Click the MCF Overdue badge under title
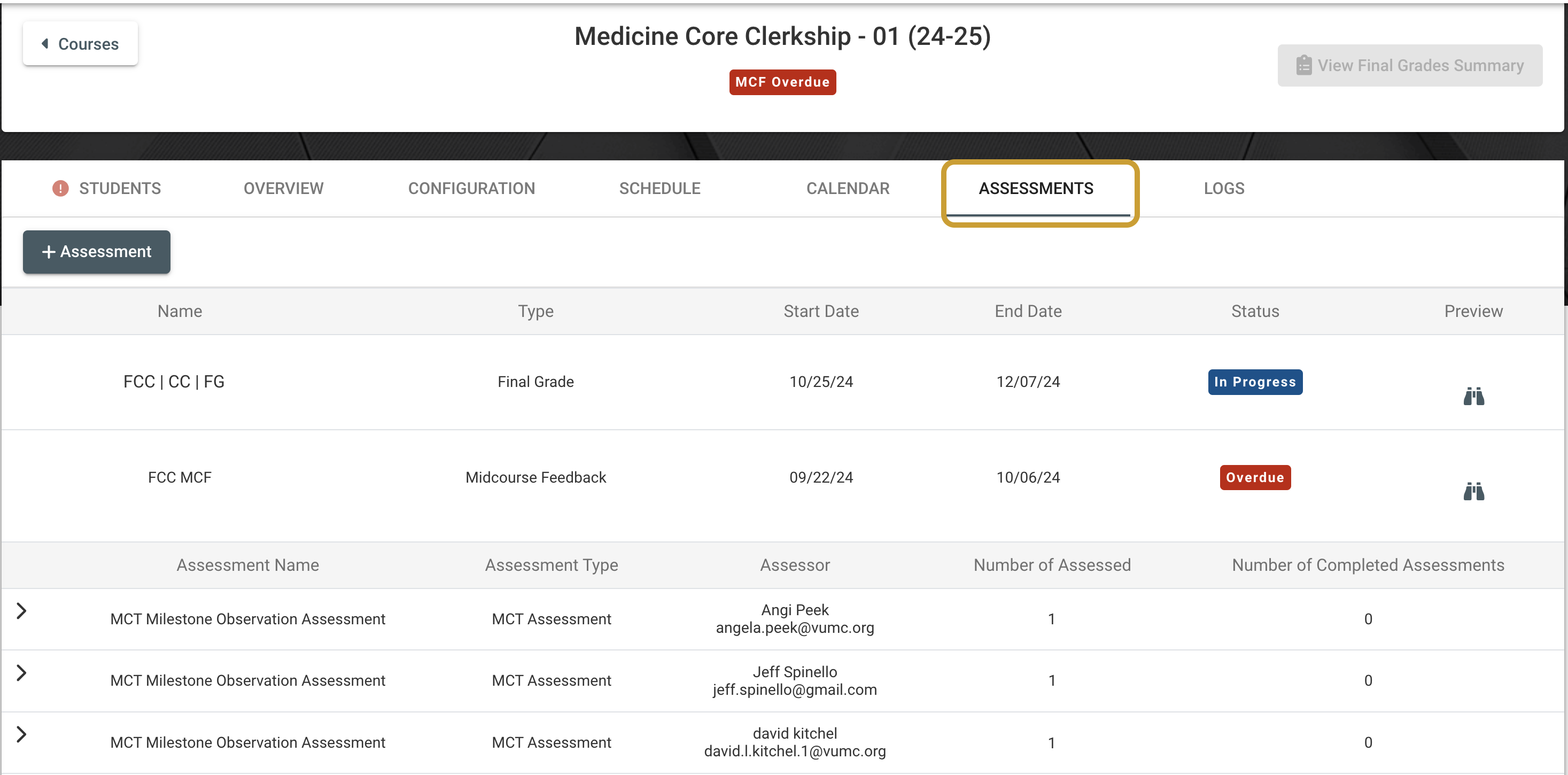 [782, 82]
